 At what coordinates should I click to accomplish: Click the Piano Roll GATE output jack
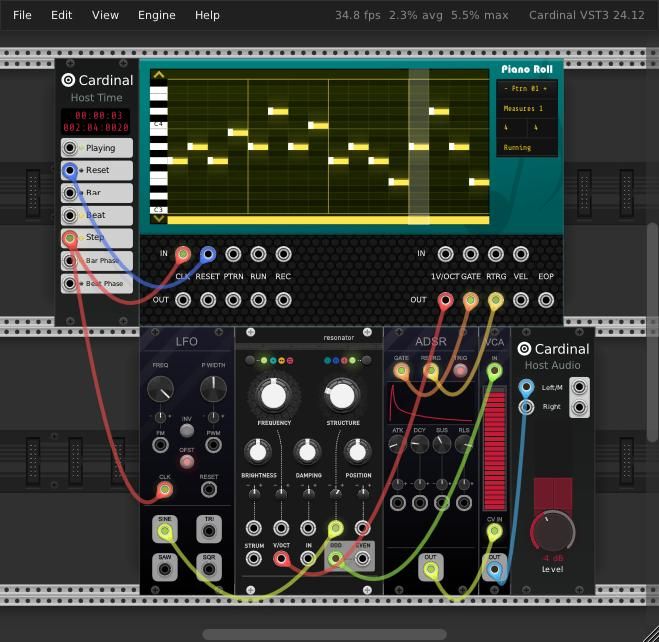471,300
